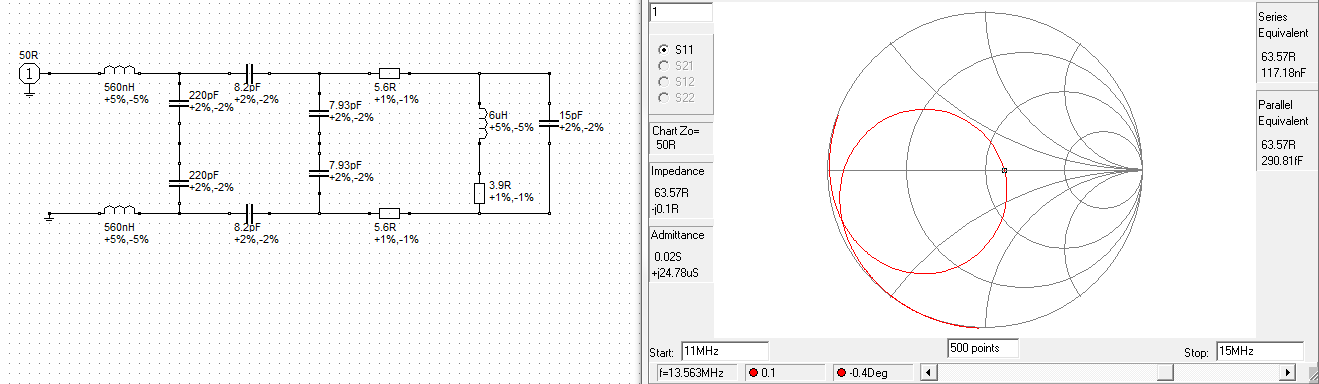Select the bottom 5.6R series resistor
This screenshot has width=1319, height=384.
389,212
